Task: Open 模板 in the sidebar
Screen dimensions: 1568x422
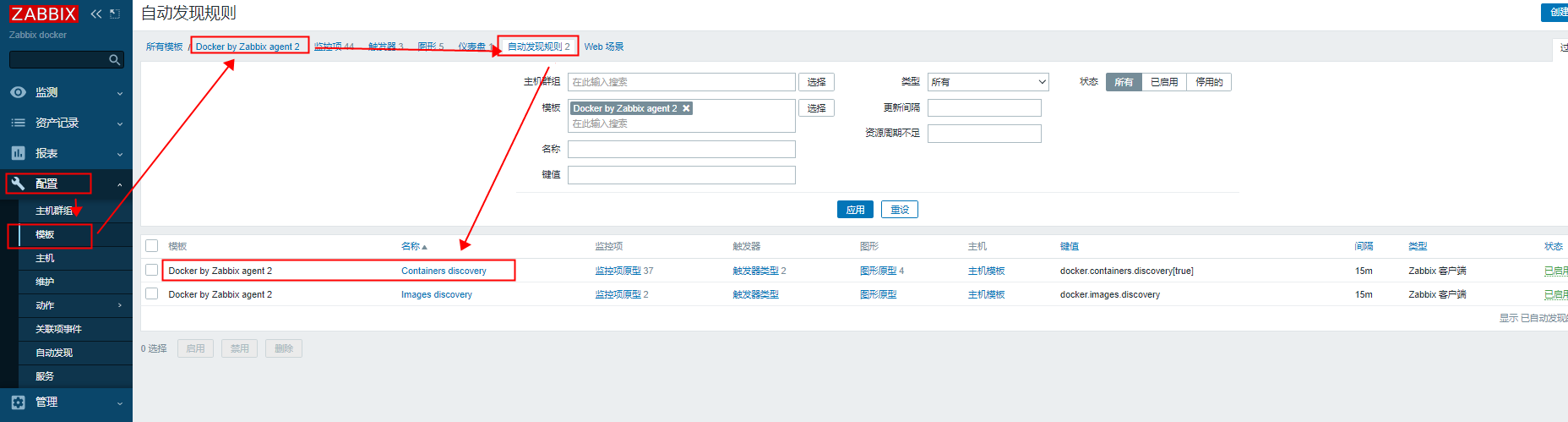Action: pyautogui.click(x=45, y=234)
